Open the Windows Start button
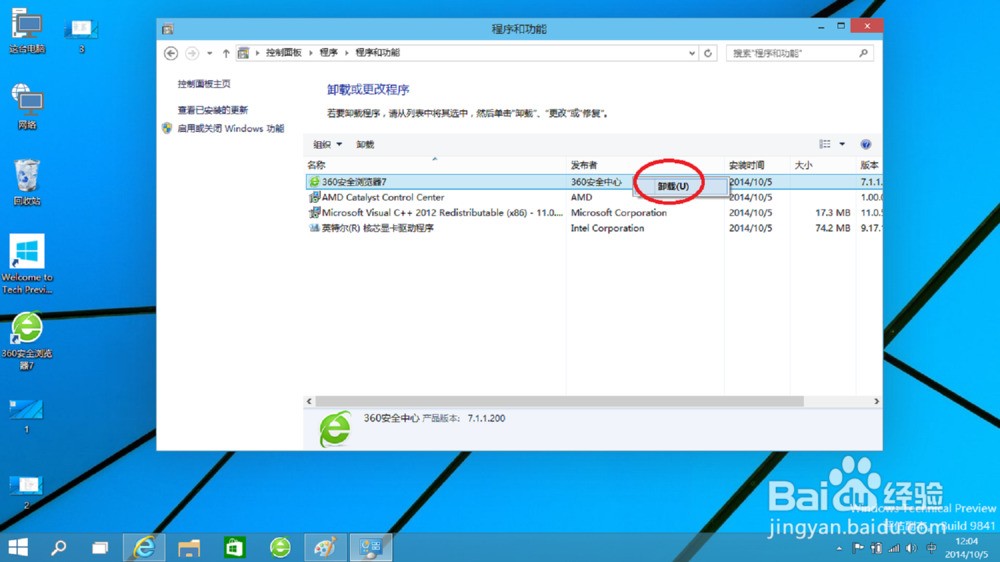Image resolution: width=1000 pixels, height=562 pixels. [18, 547]
